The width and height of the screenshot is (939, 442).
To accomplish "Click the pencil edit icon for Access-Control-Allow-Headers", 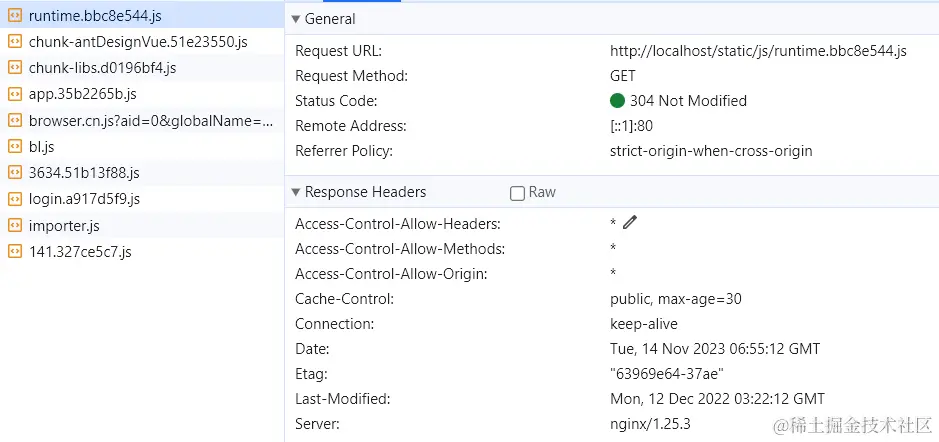I will (629, 222).
